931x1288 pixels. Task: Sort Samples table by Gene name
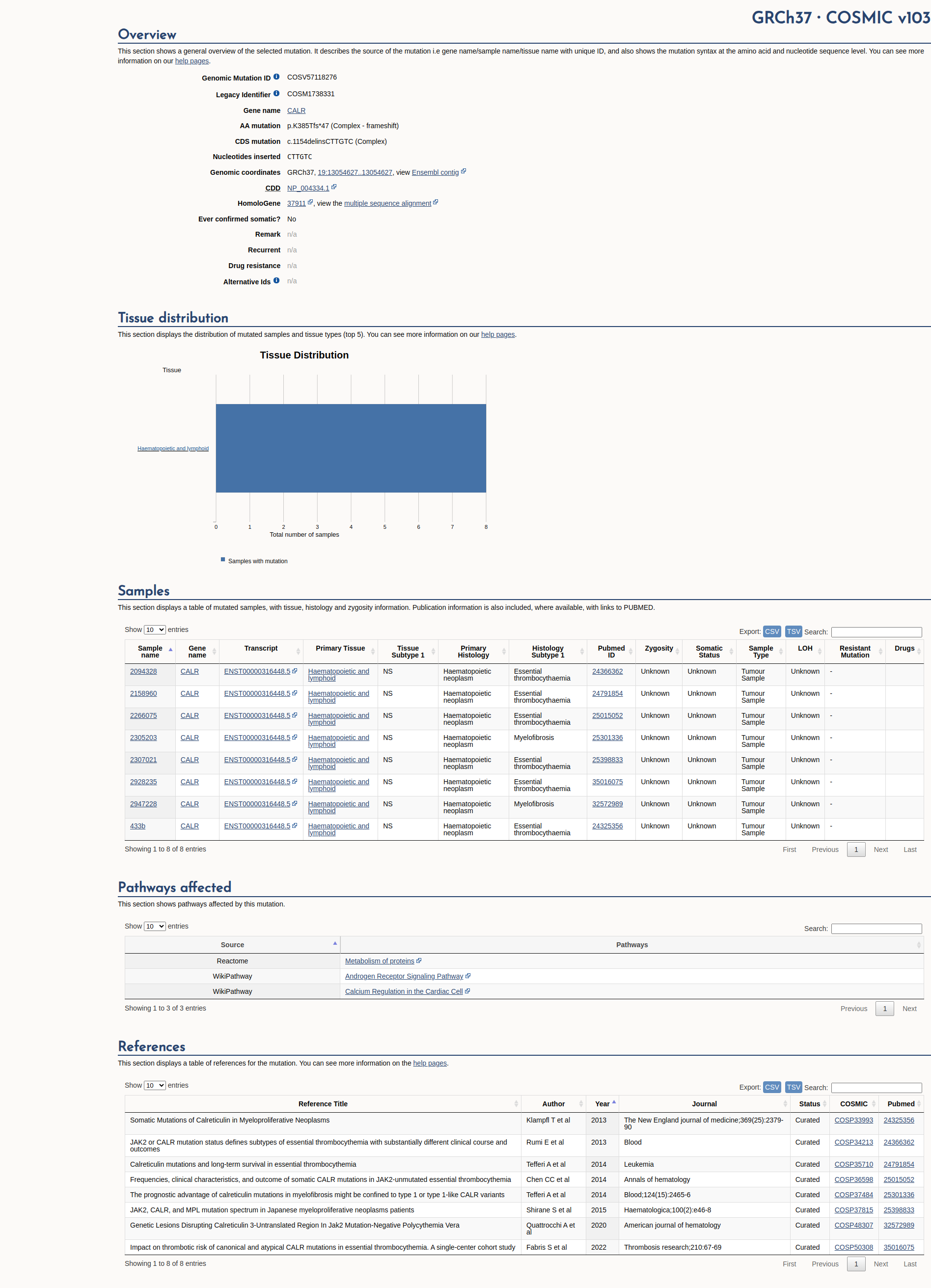tap(197, 652)
